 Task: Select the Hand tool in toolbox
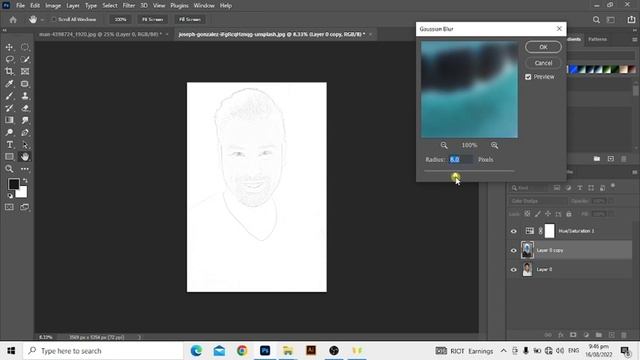pos(25,157)
